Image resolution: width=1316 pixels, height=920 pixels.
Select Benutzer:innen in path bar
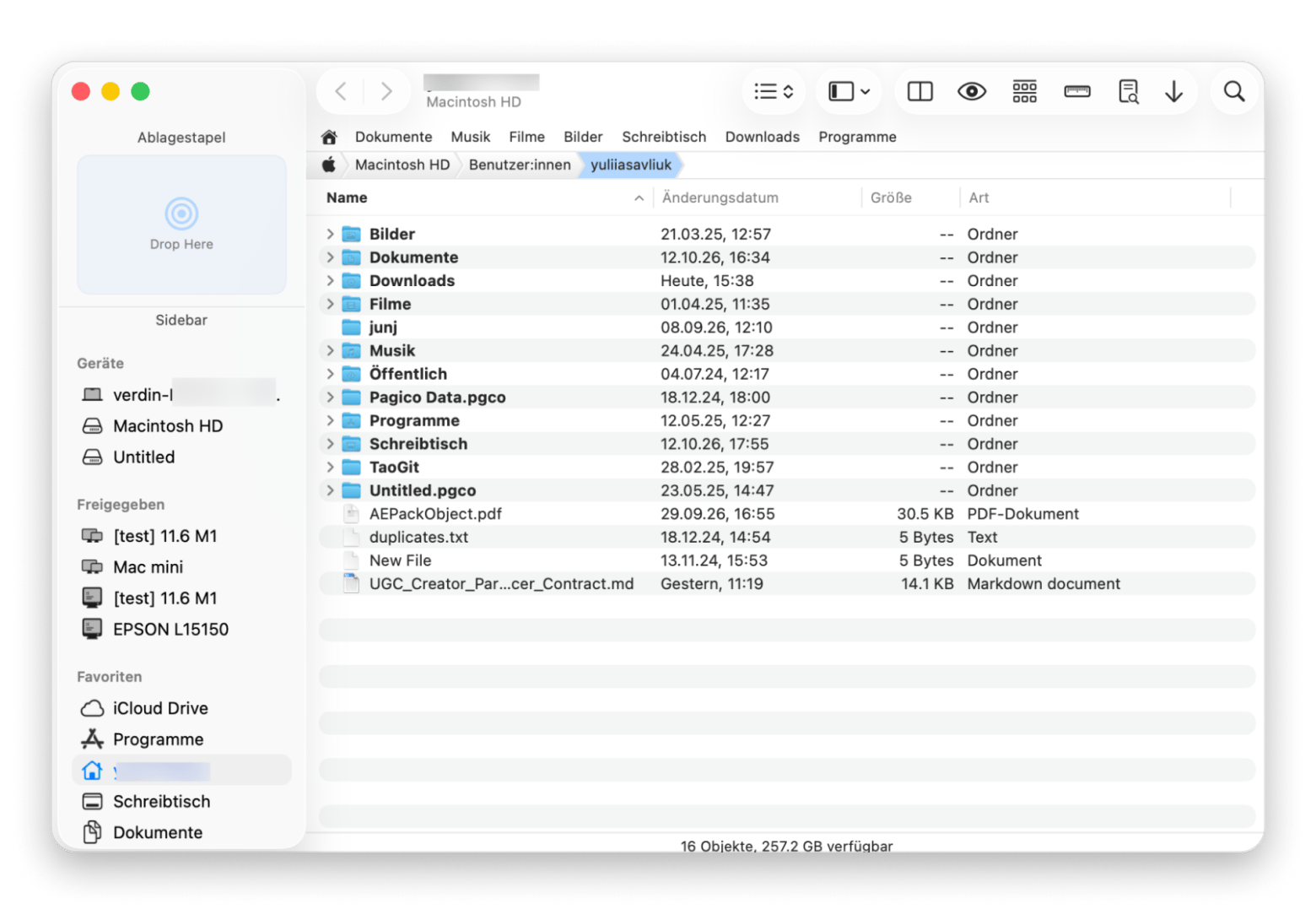[x=520, y=165]
